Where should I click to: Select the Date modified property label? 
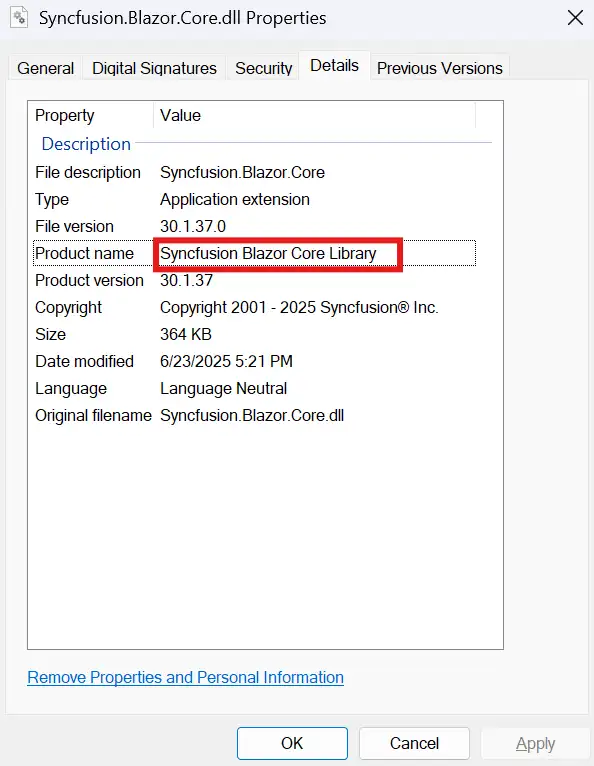click(x=84, y=361)
